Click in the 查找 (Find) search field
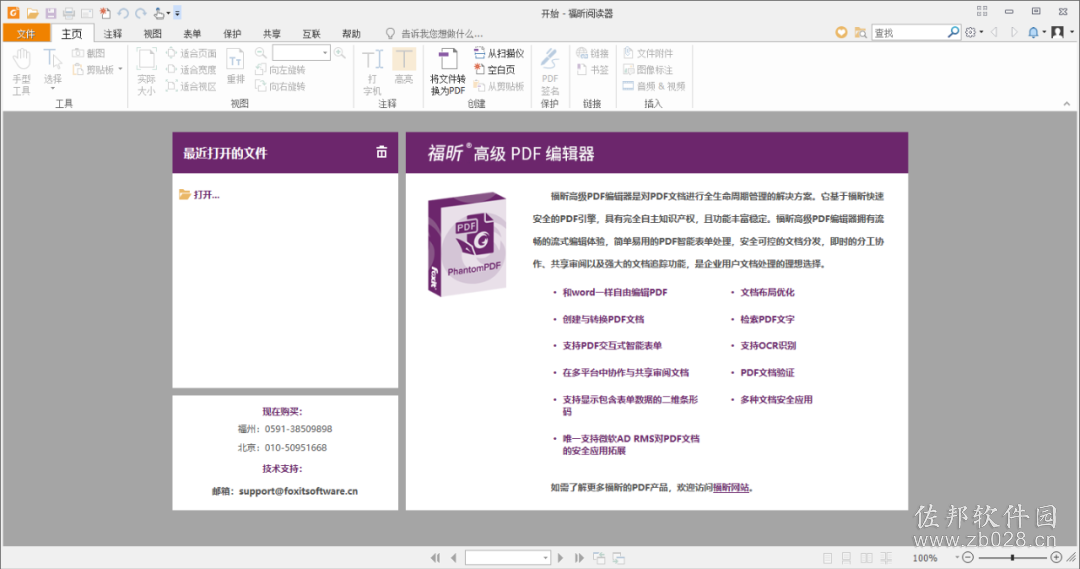The height and width of the screenshot is (569, 1080). [x=909, y=32]
